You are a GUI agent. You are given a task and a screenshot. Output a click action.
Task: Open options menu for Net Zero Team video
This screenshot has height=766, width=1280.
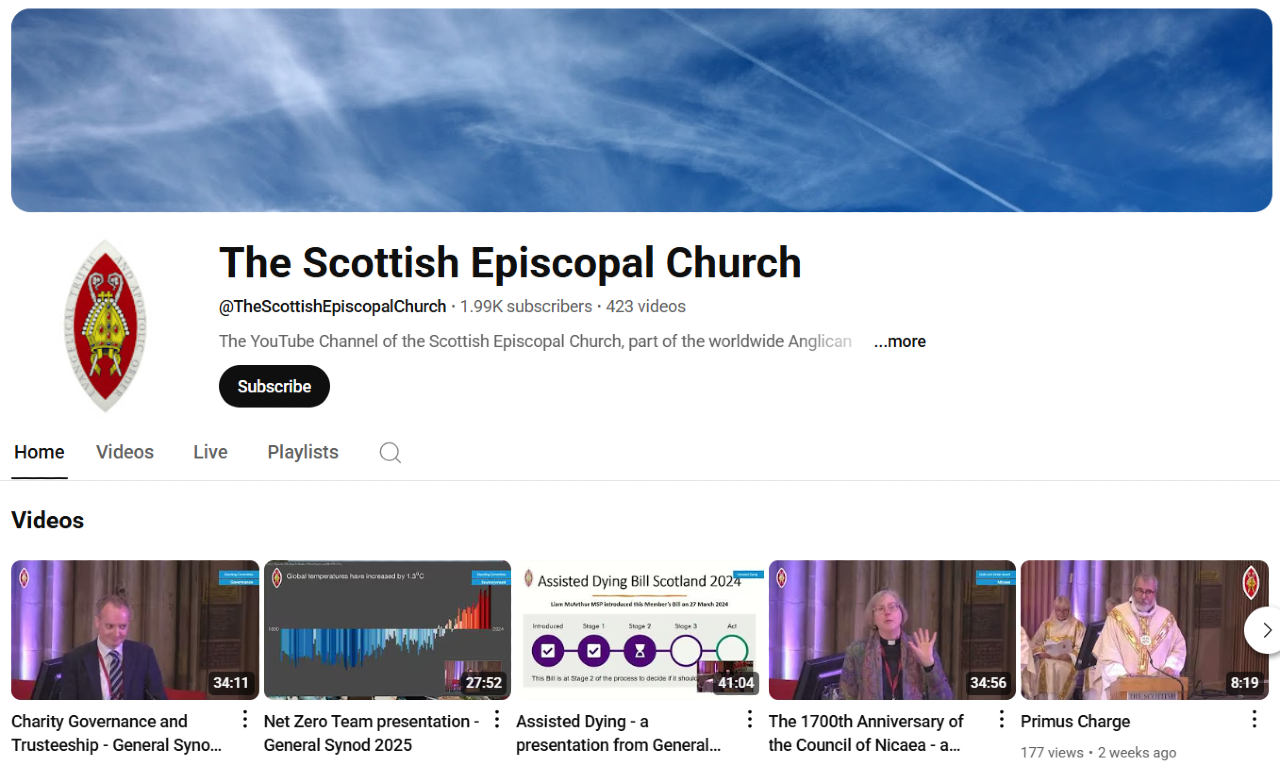[x=497, y=719]
